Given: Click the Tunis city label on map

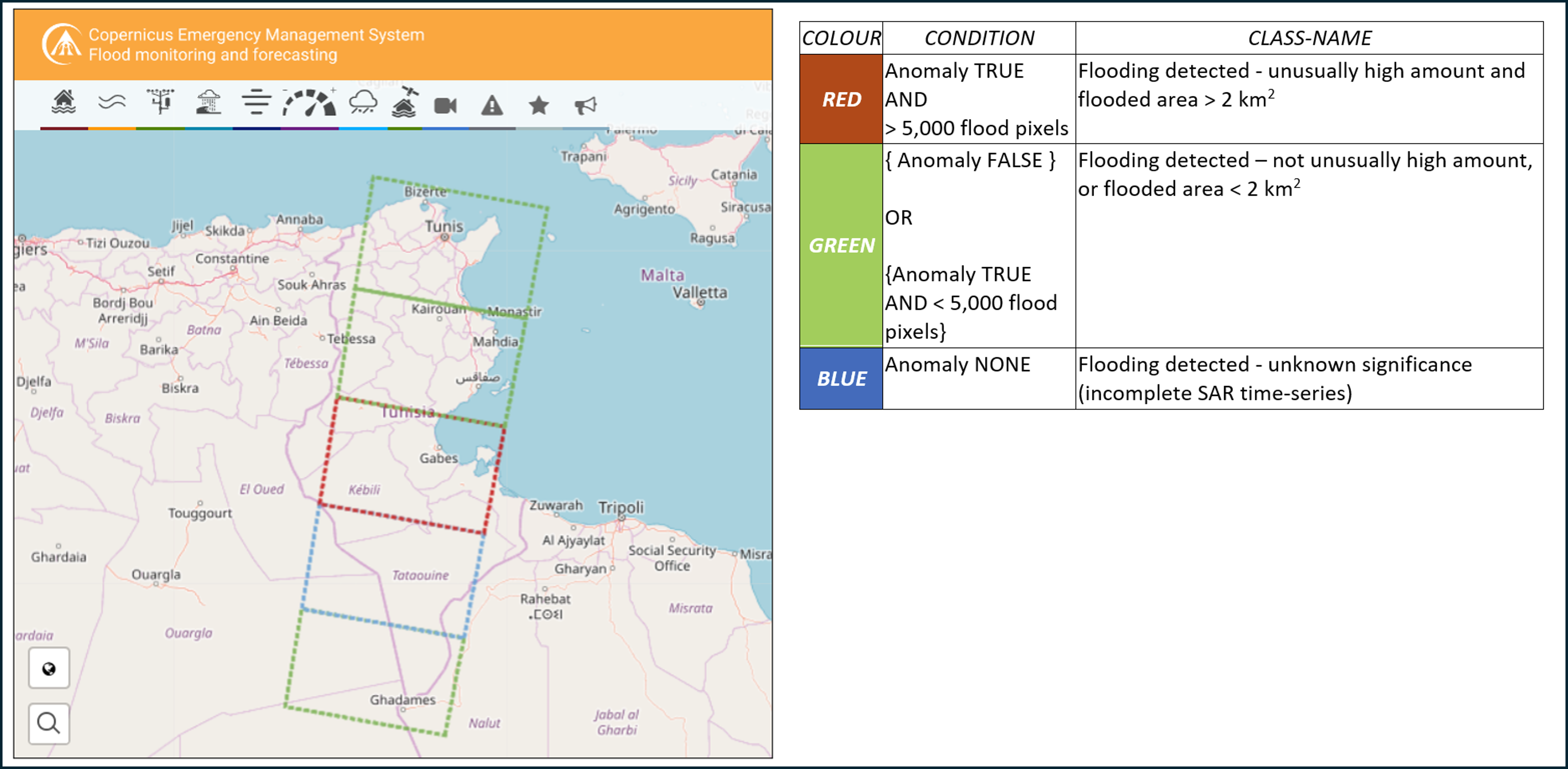Looking at the screenshot, I should (444, 226).
